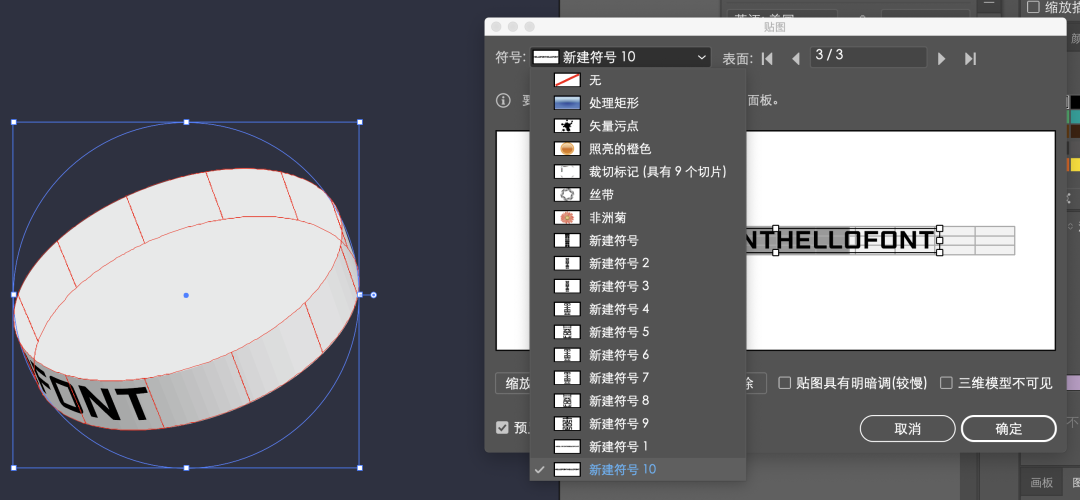
Task: Pick the 照亮的橙色 symbol
Action: pos(620,148)
